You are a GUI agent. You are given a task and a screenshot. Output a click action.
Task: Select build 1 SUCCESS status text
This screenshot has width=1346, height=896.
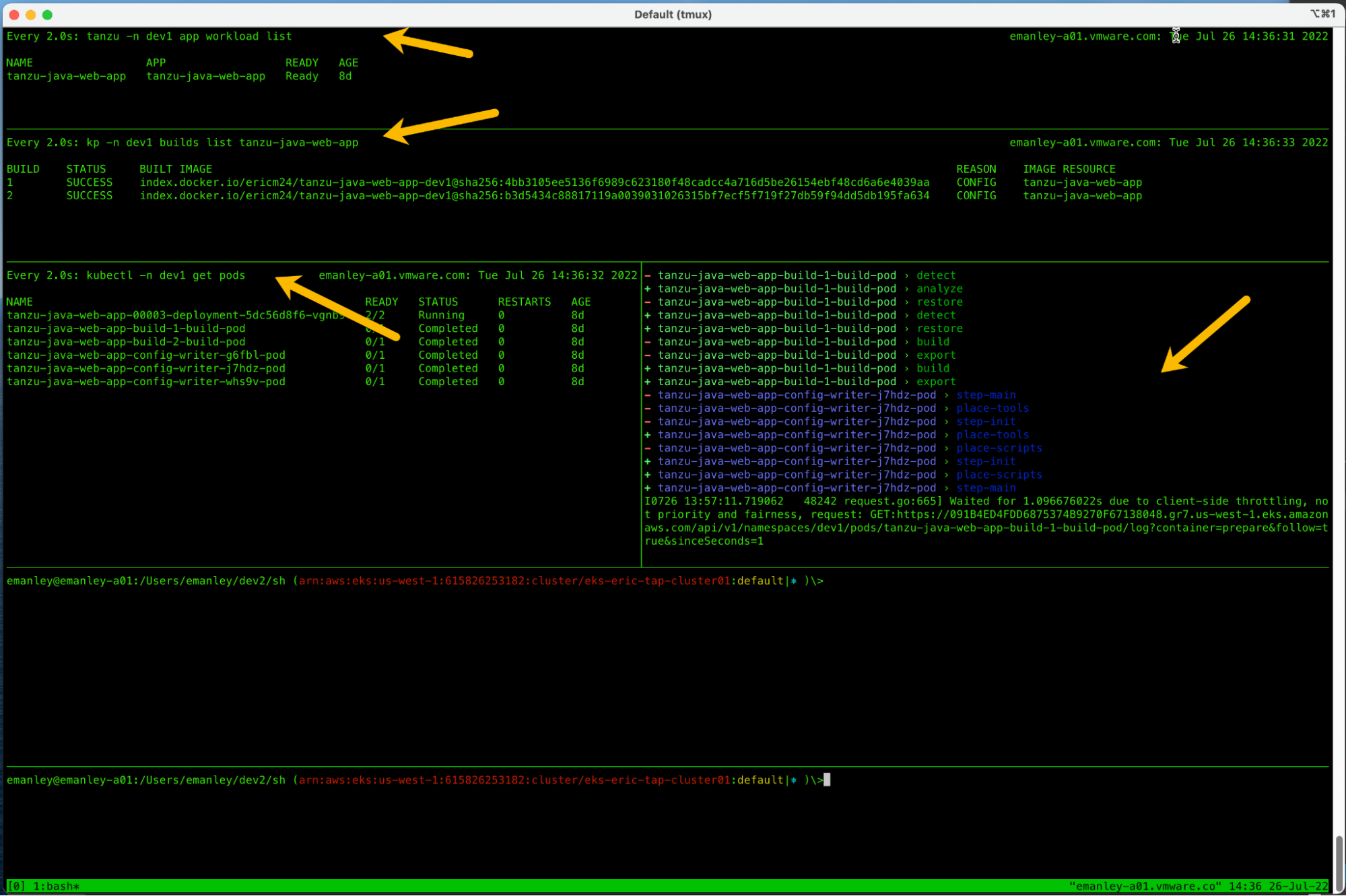click(89, 182)
